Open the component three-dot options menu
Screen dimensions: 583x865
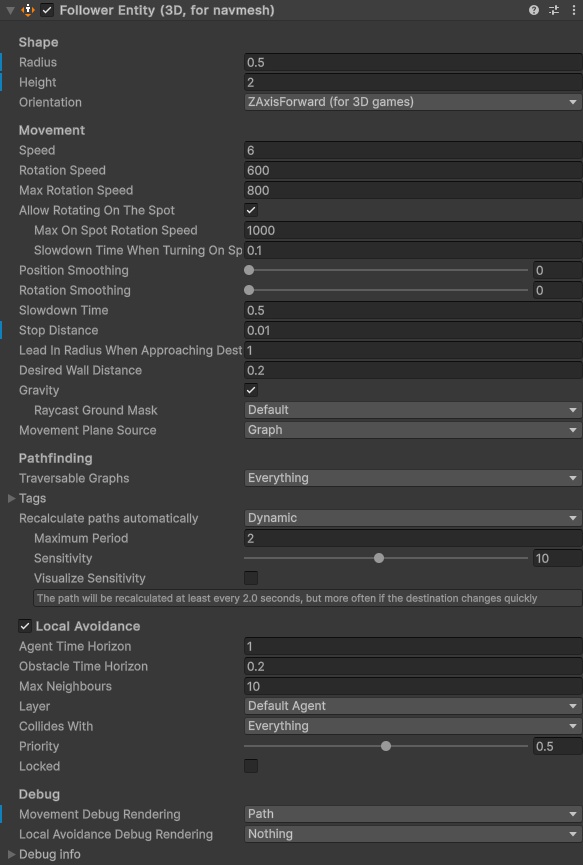click(x=574, y=10)
